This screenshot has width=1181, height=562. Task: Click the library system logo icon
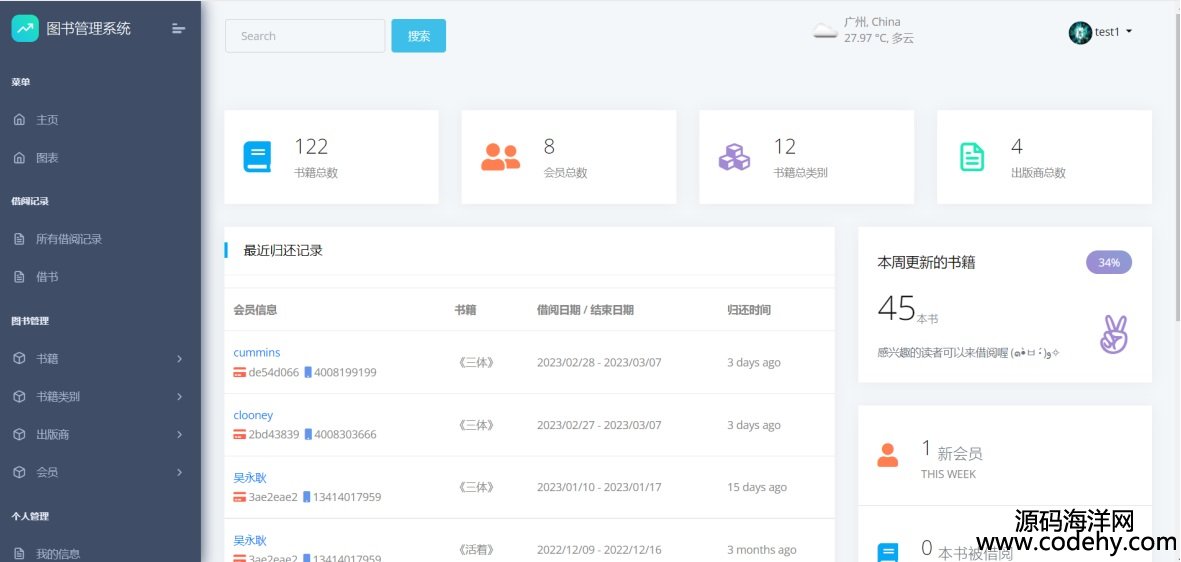(25, 28)
